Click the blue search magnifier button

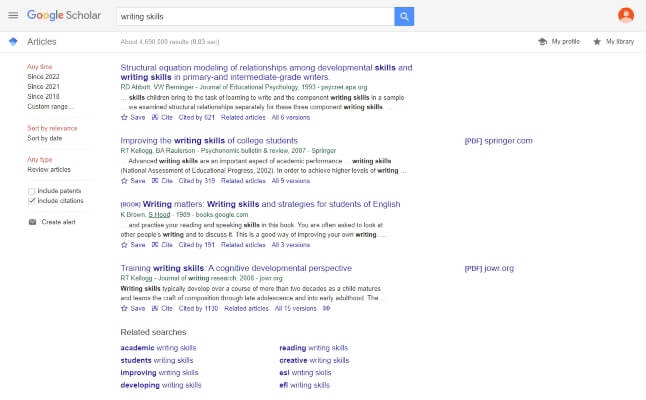pos(404,16)
